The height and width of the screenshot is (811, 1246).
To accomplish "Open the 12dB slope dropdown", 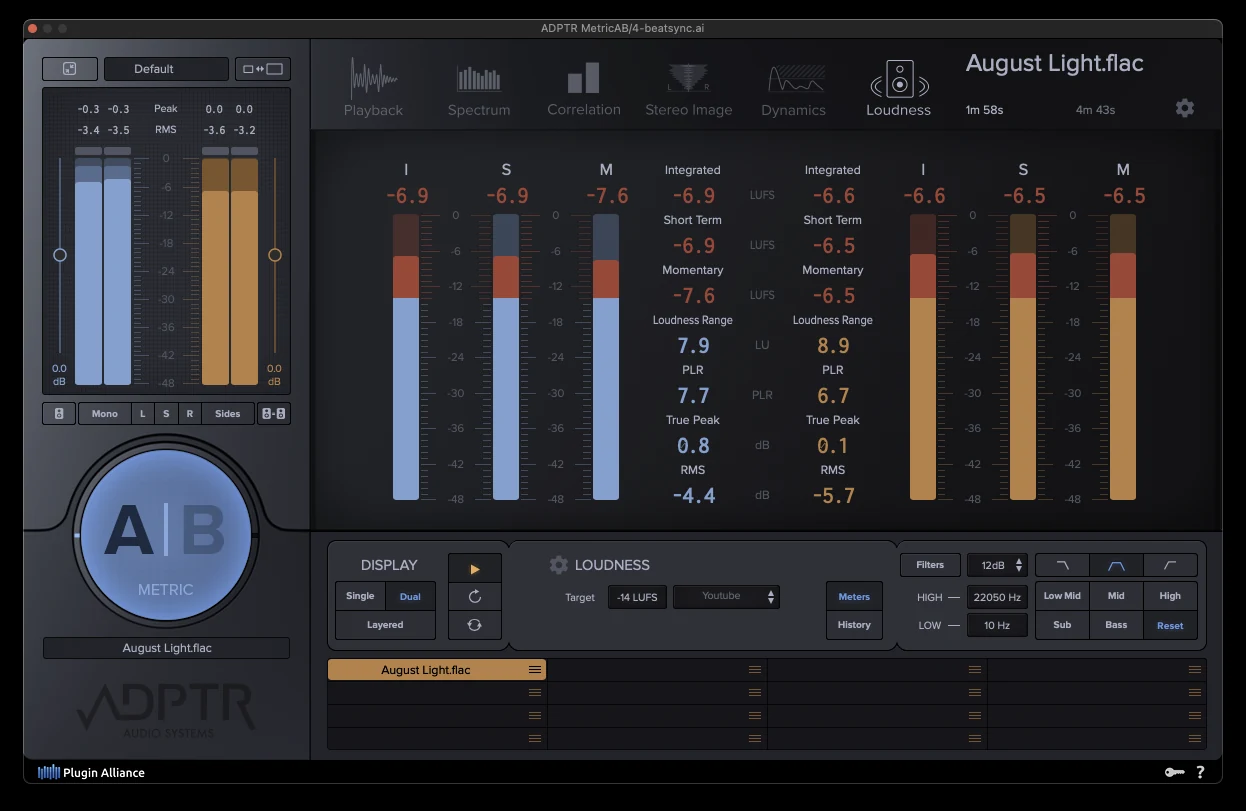I will click(997, 565).
